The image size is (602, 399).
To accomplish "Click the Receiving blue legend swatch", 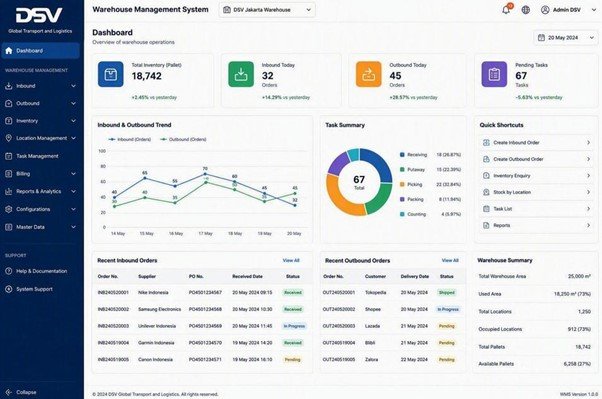I will click(x=402, y=154).
